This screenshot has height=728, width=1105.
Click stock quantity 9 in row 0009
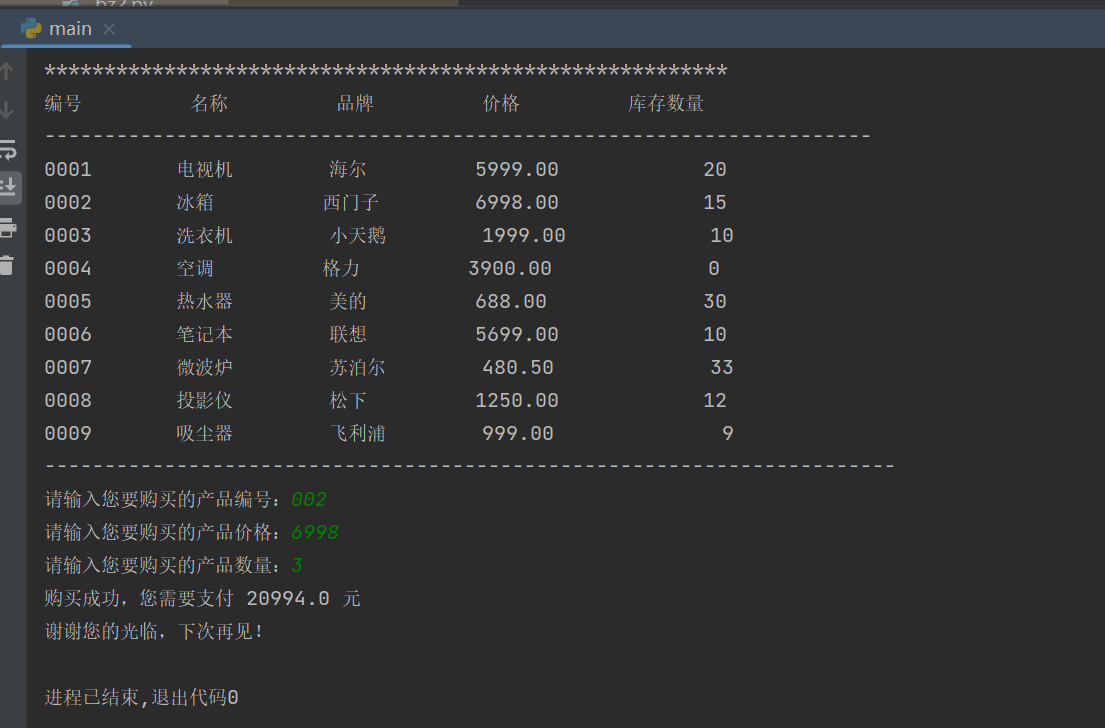[x=728, y=433]
